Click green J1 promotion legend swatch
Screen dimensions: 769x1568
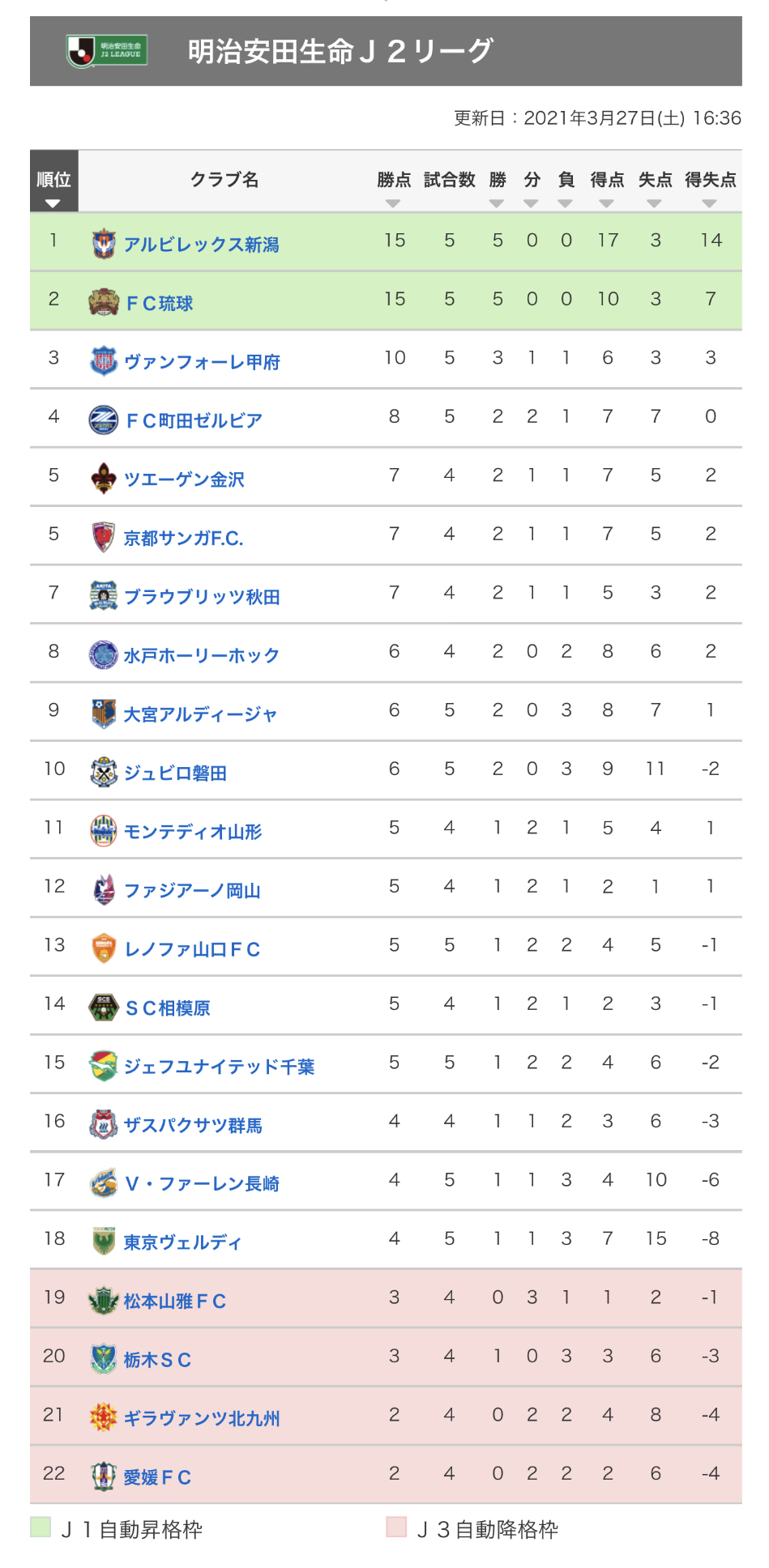(41, 1527)
